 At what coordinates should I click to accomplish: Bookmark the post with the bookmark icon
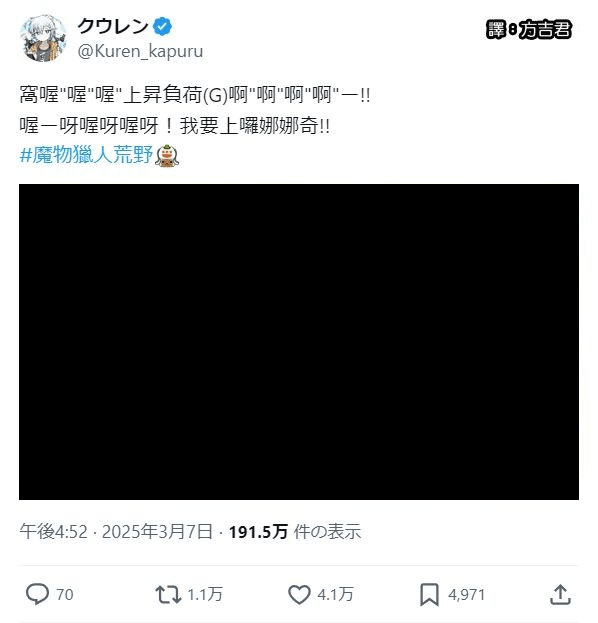pyautogui.click(x=429, y=594)
